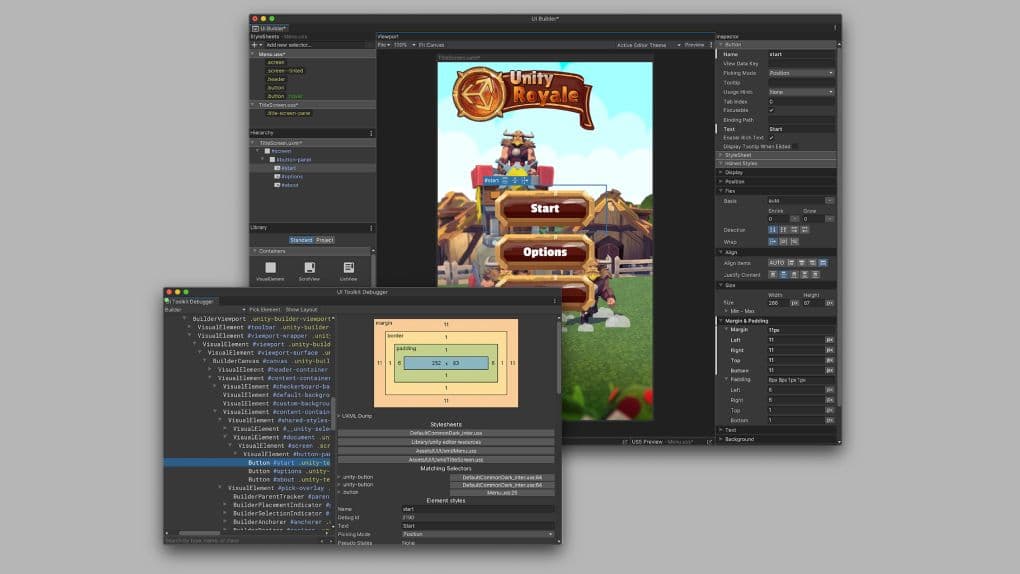Open the Library panel three-dot menu
The image size is (1020, 574).
pyautogui.click(x=371, y=228)
